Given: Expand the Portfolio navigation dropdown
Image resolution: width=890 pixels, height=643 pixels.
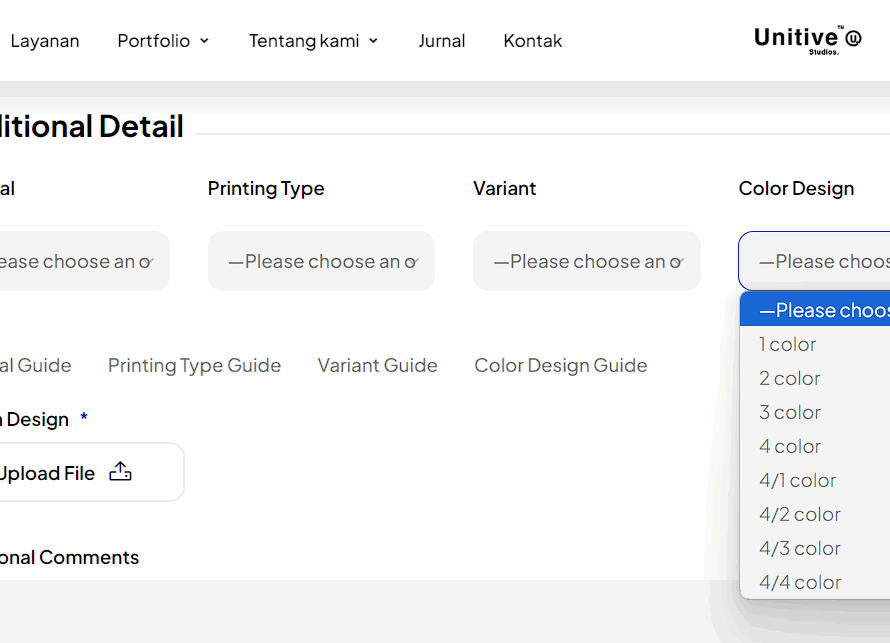Looking at the screenshot, I should point(163,41).
